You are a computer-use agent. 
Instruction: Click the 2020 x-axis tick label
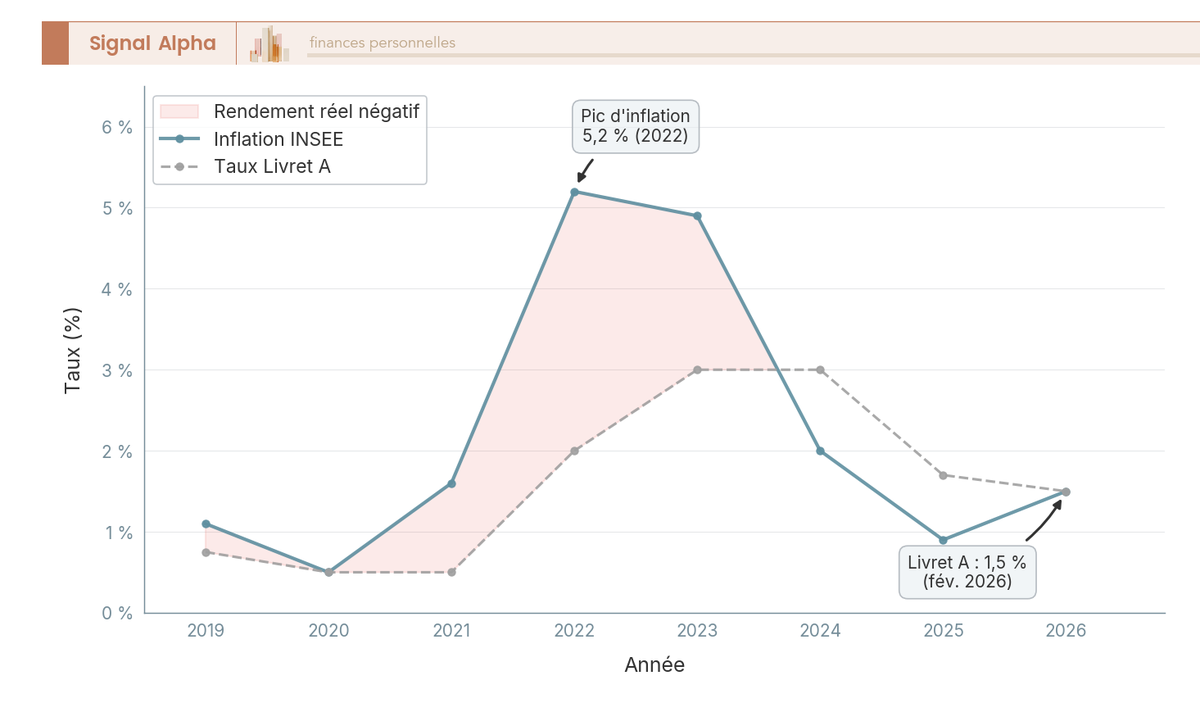click(x=329, y=631)
